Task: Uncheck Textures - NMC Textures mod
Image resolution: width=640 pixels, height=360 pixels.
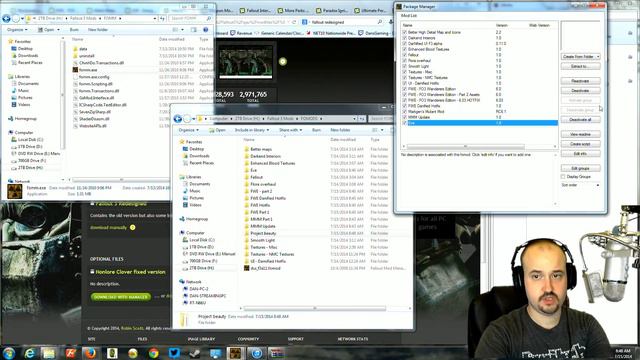Action: coord(404,77)
